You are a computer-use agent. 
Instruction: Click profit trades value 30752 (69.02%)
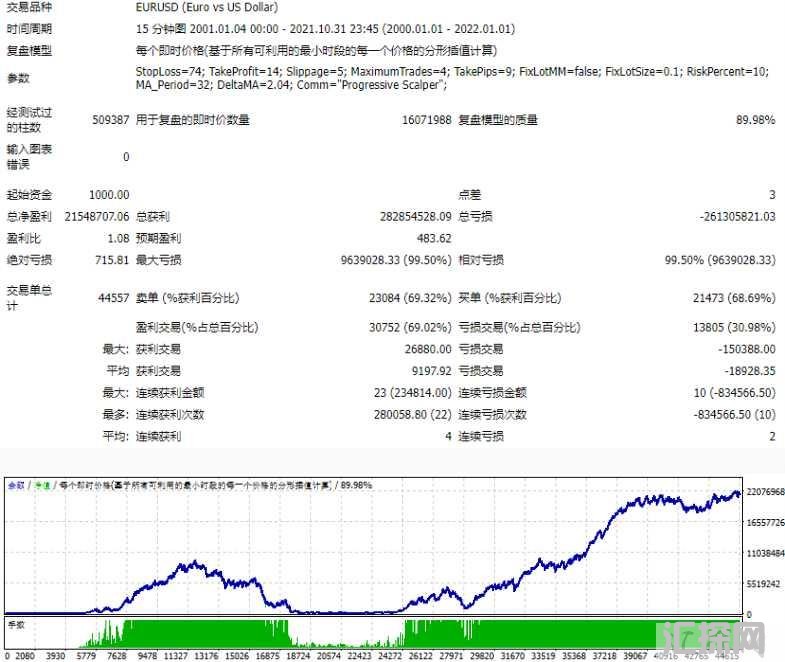click(x=410, y=327)
